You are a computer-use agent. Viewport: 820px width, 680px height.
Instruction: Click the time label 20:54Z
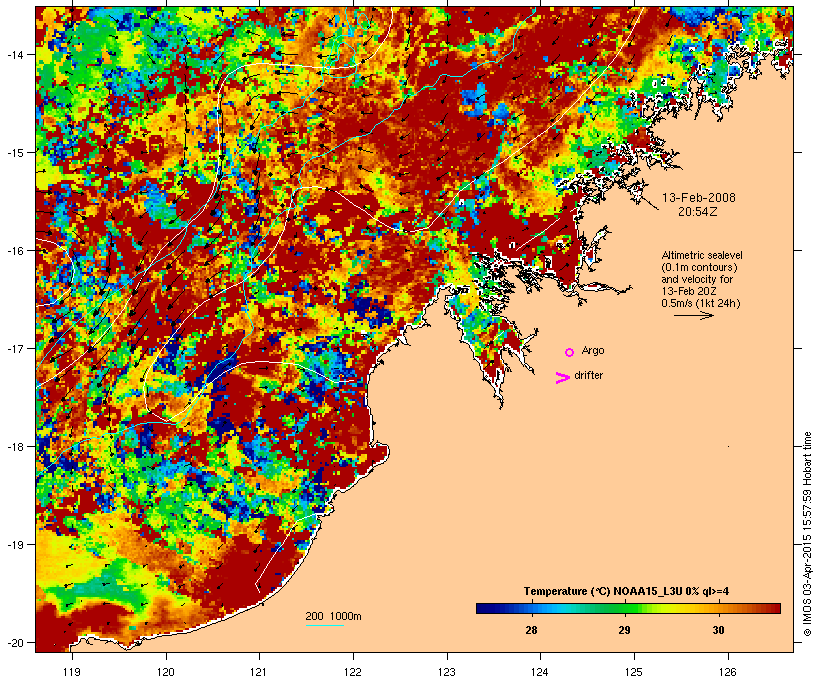click(698, 212)
